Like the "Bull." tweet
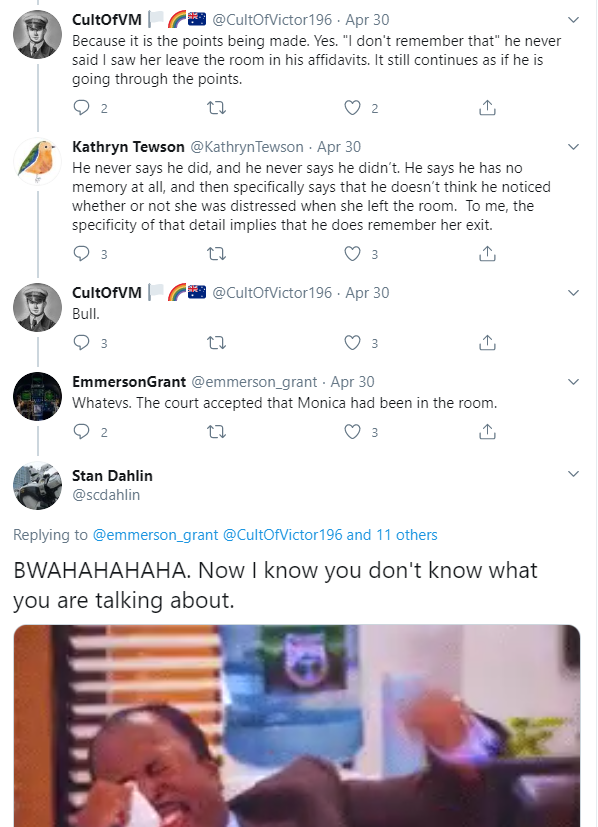Viewport: 598px width, 827px height. point(352,343)
